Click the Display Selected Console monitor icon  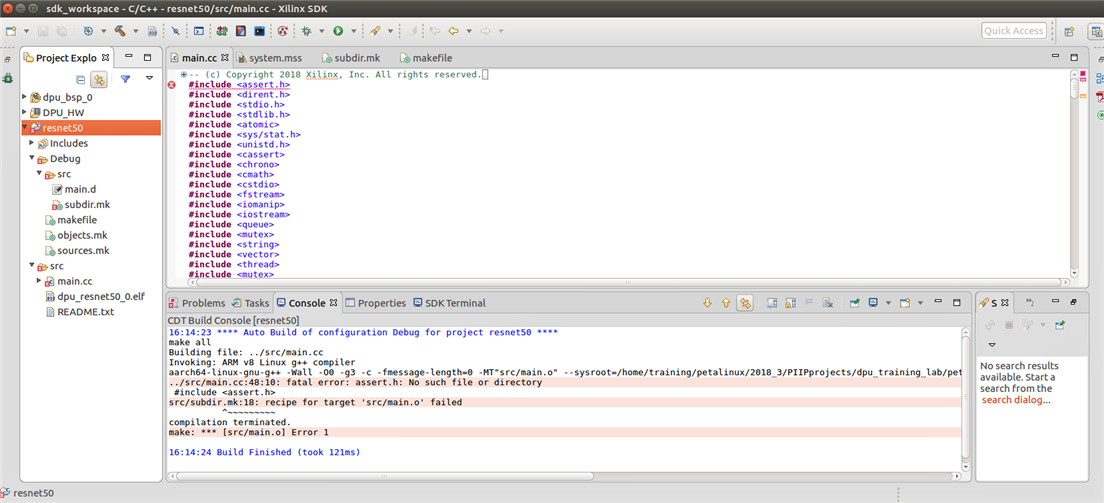click(873, 303)
